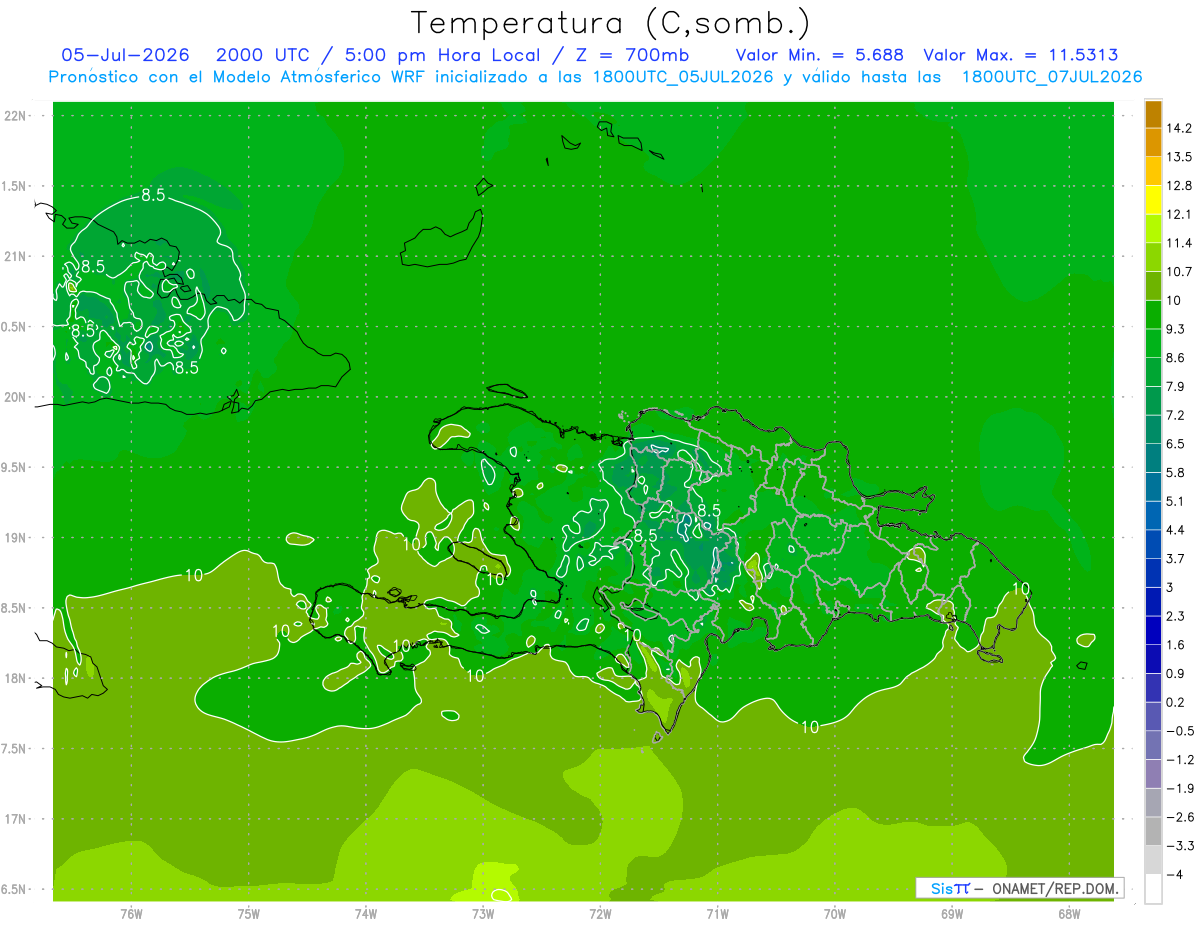Click the '21N' latitude axis label
Viewport: 1200px width, 927px height.
click(x=16, y=256)
